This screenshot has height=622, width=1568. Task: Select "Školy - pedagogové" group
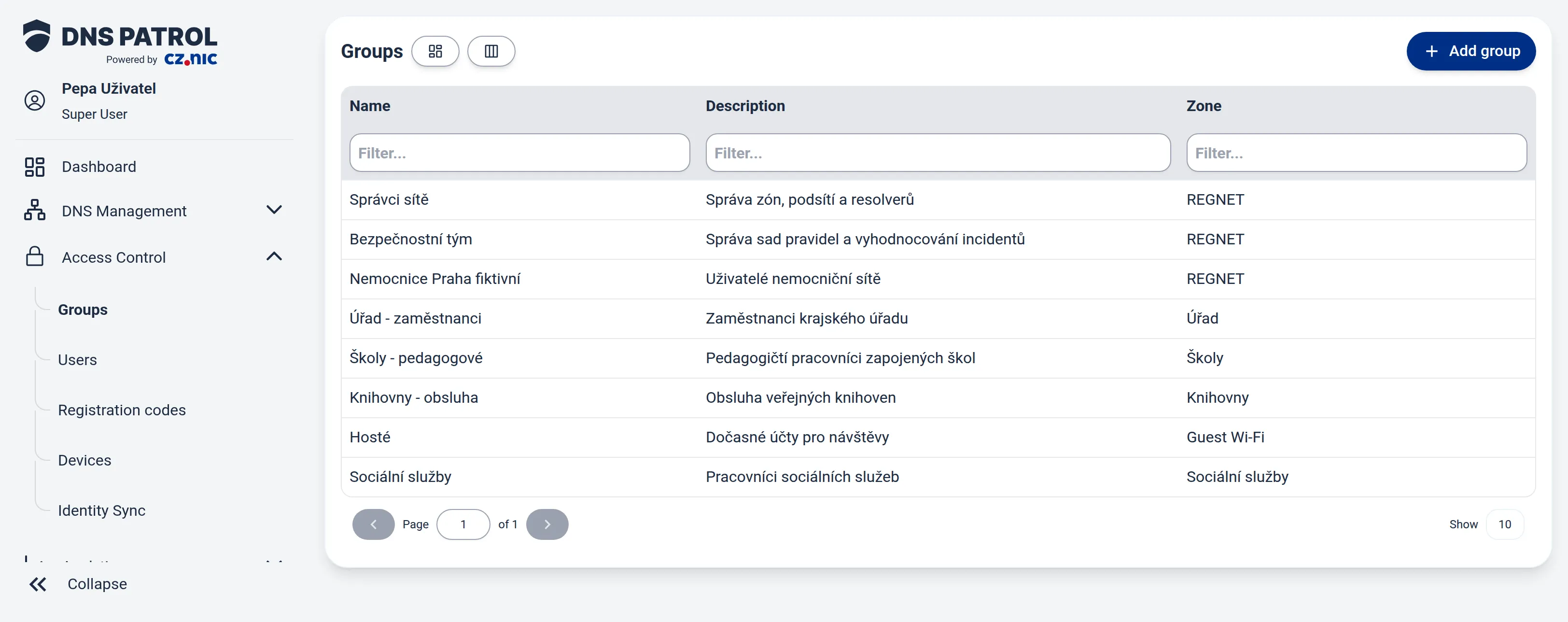point(938,358)
